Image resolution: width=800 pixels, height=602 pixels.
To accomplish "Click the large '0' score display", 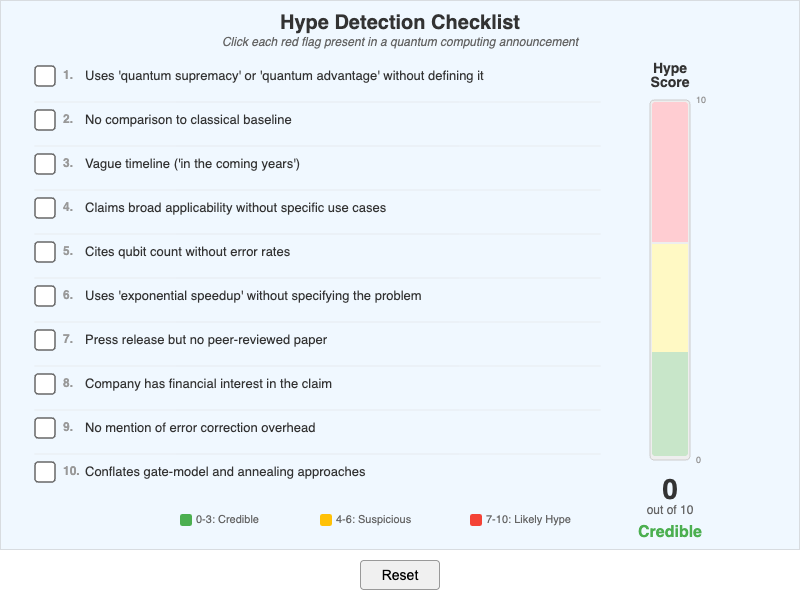I will pos(668,489).
